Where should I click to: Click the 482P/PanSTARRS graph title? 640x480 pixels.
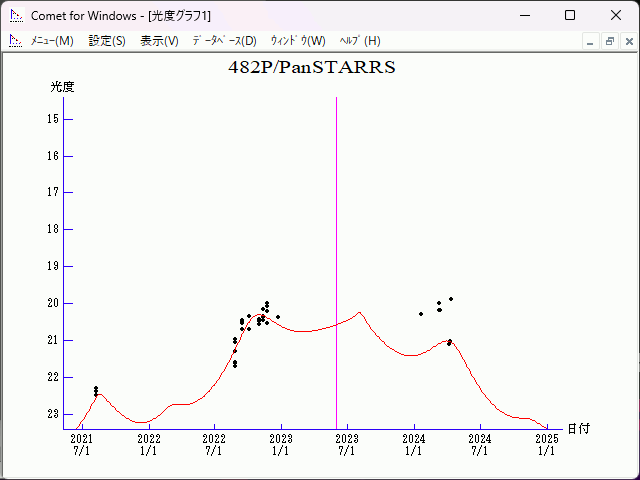coord(312,69)
